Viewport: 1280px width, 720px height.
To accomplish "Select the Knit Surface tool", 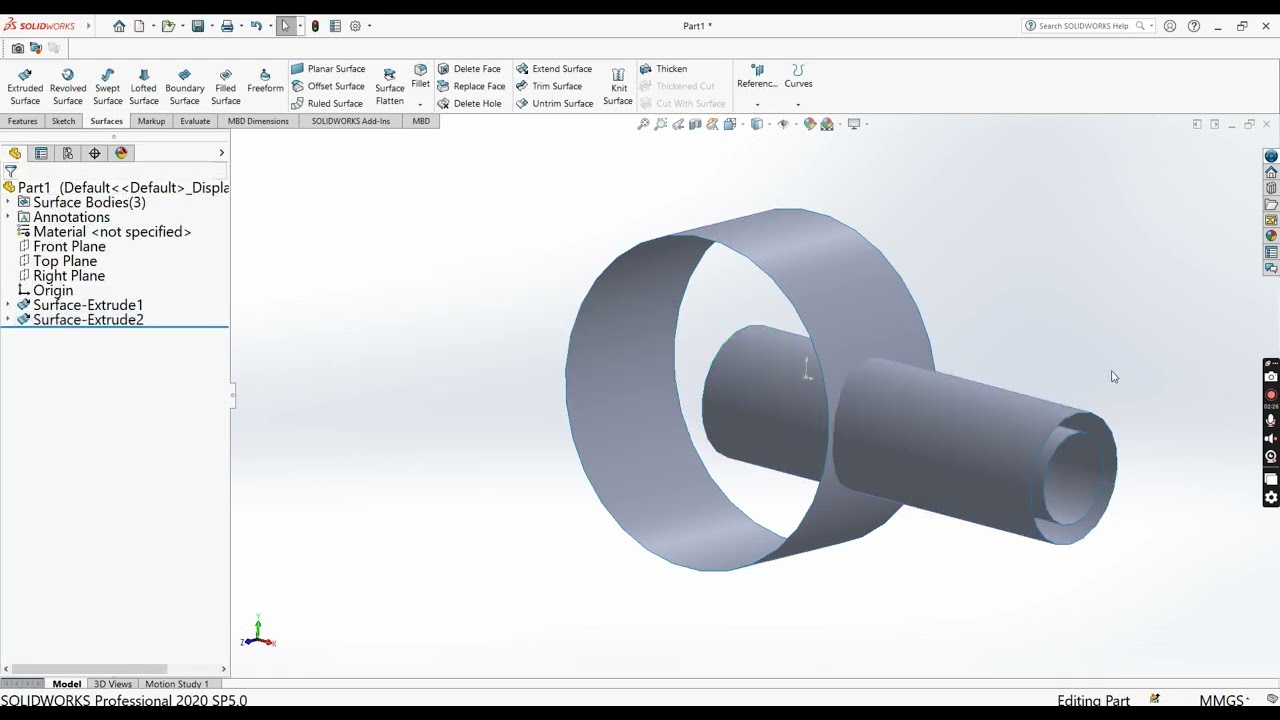I will pyautogui.click(x=618, y=87).
